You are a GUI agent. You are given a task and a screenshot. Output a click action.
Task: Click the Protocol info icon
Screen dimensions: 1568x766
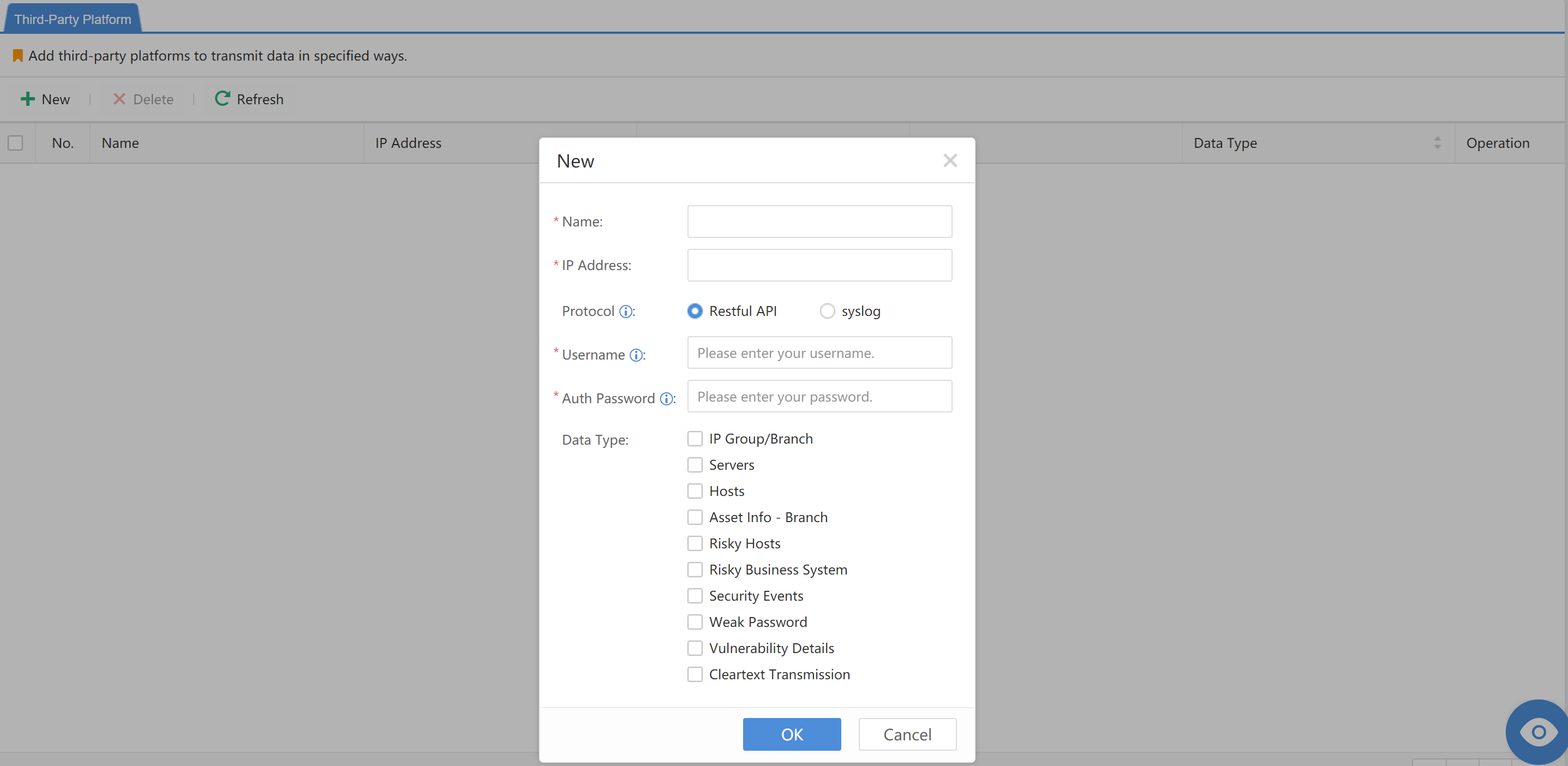625,312
